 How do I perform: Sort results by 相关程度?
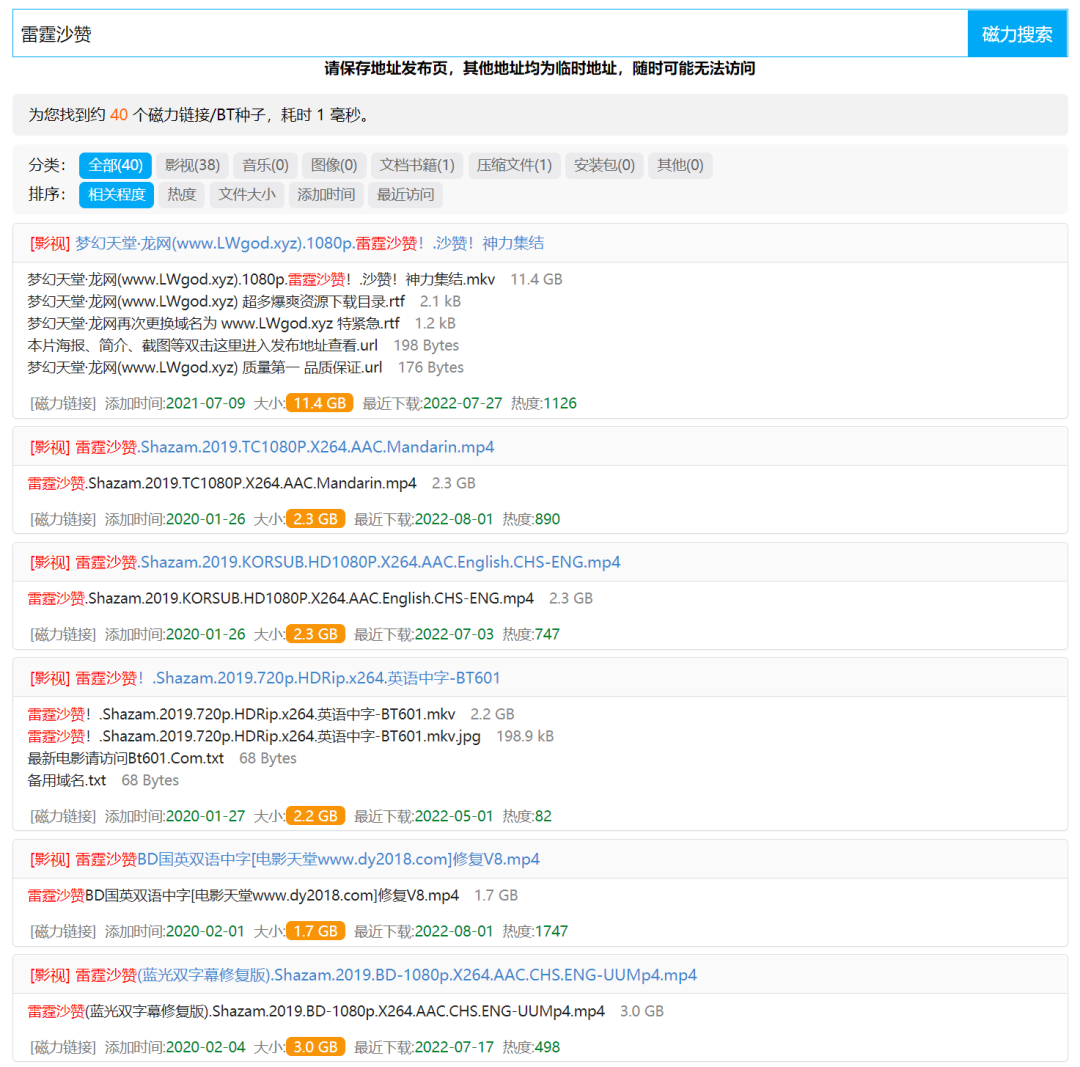[116, 195]
